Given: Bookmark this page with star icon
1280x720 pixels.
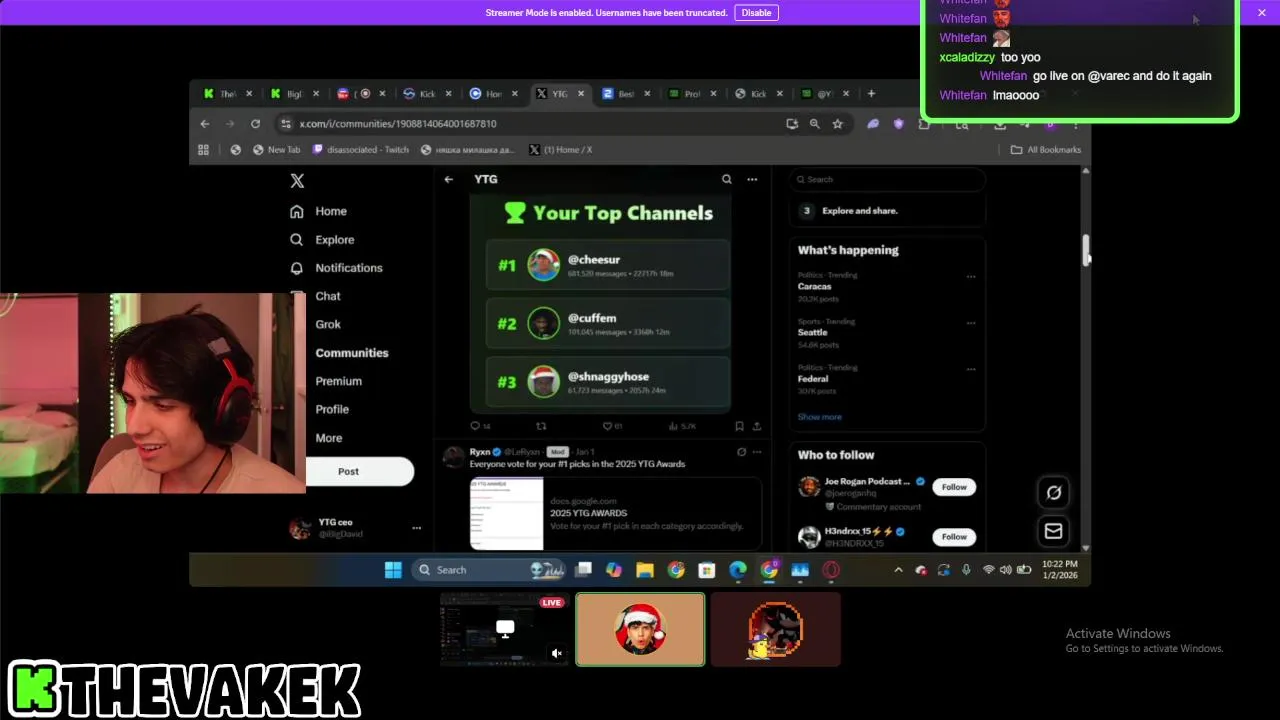Looking at the screenshot, I should click(x=838, y=124).
